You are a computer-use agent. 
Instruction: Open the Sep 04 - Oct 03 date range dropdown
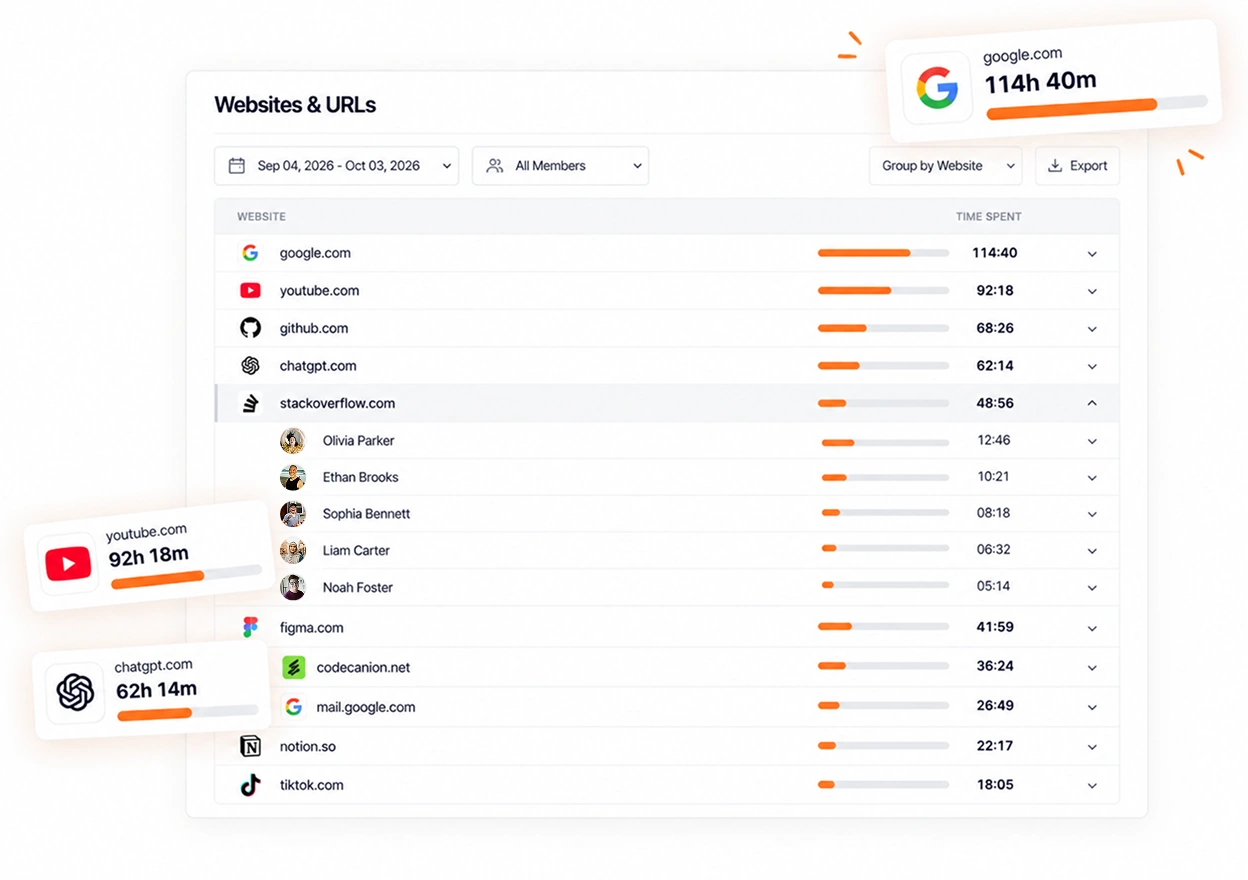point(336,166)
